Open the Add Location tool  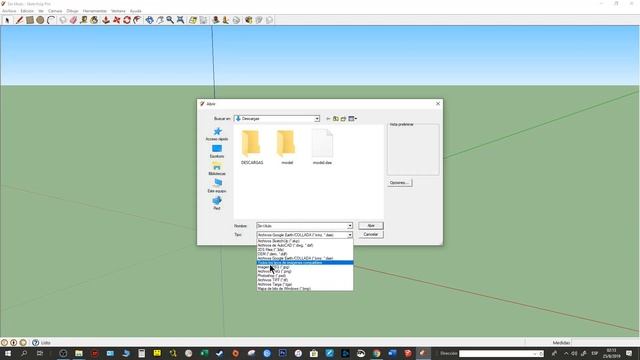click(193, 20)
